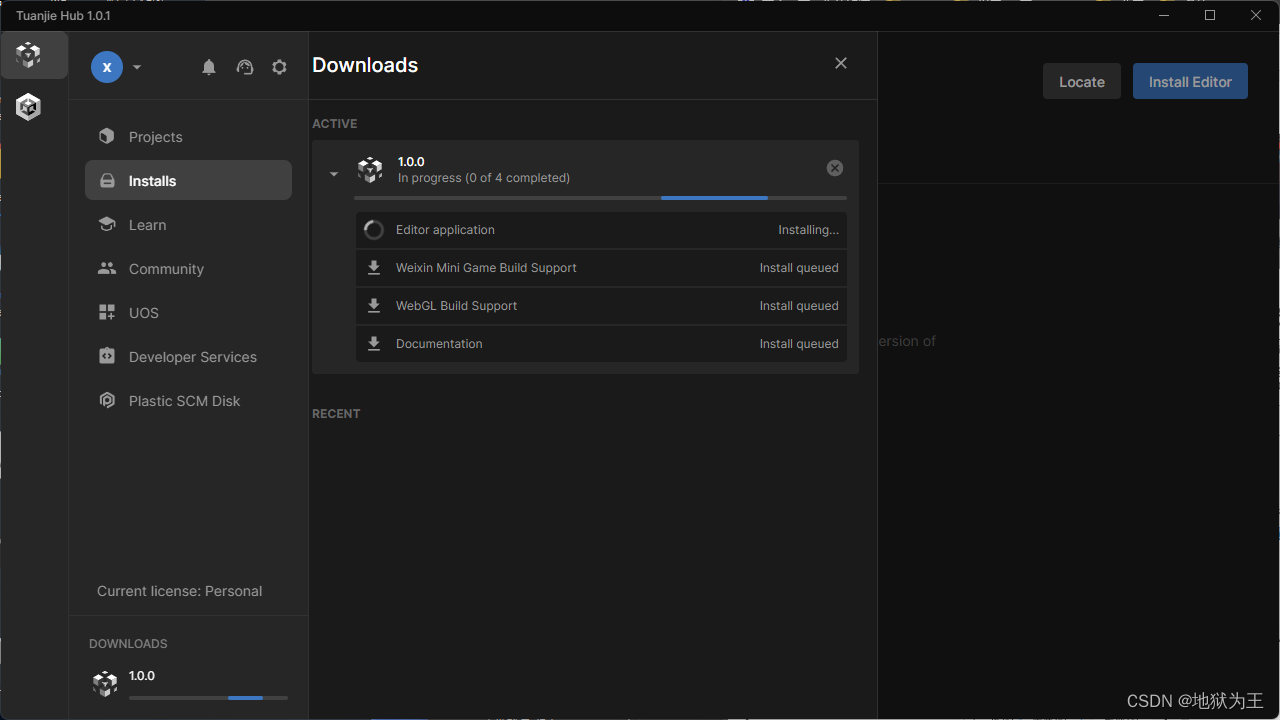Collapse the 1.0.0 download details arrow
1280x720 pixels.
click(x=334, y=174)
